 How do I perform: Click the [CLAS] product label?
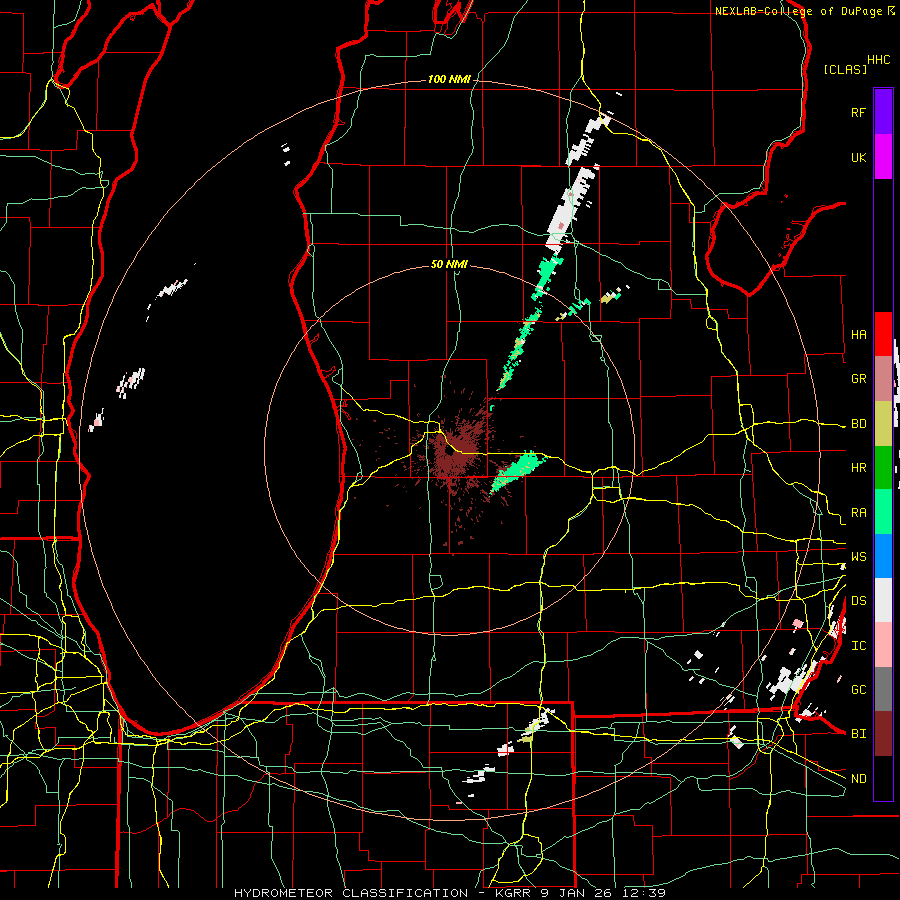845,69
